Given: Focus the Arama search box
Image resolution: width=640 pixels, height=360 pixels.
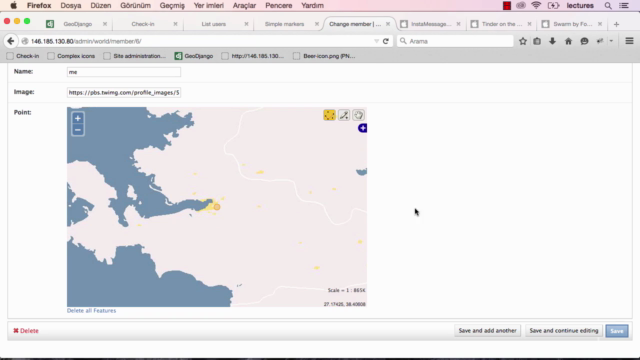Looking at the screenshot, I should pos(455,41).
